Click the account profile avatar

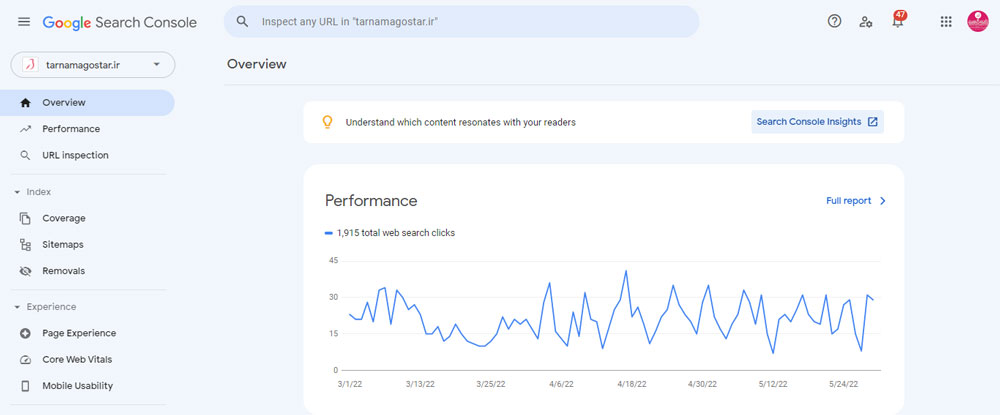977,21
